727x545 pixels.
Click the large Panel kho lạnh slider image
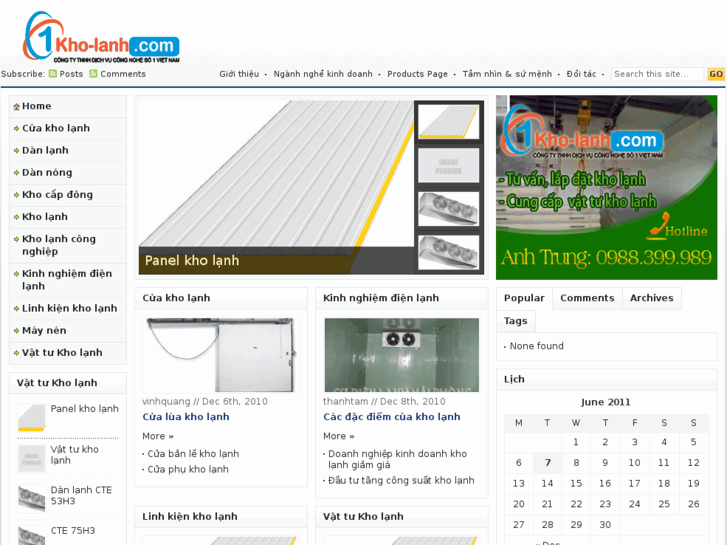(x=276, y=187)
